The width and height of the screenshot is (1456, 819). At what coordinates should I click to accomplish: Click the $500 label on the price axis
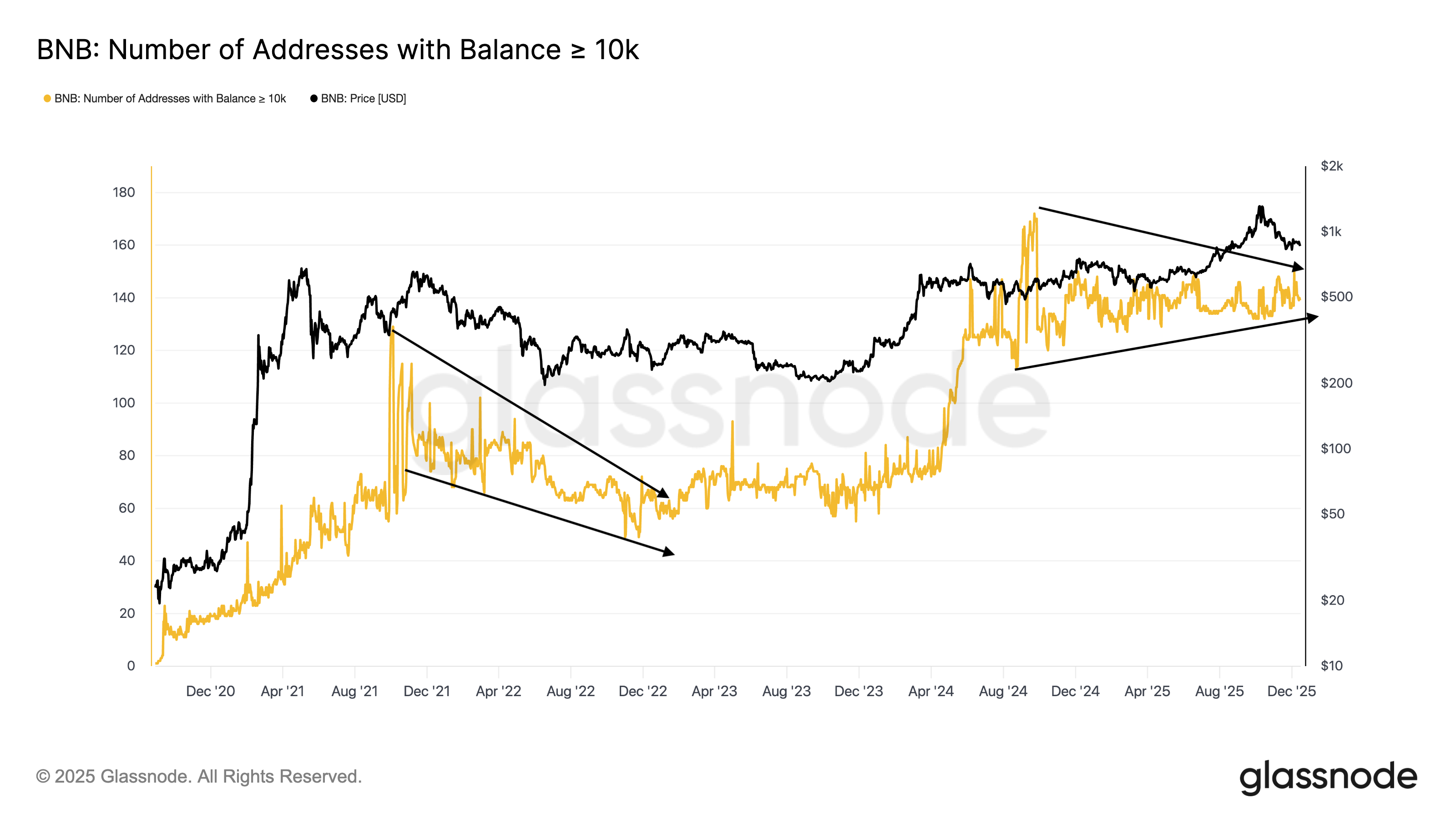click(x=1336, y=297)
